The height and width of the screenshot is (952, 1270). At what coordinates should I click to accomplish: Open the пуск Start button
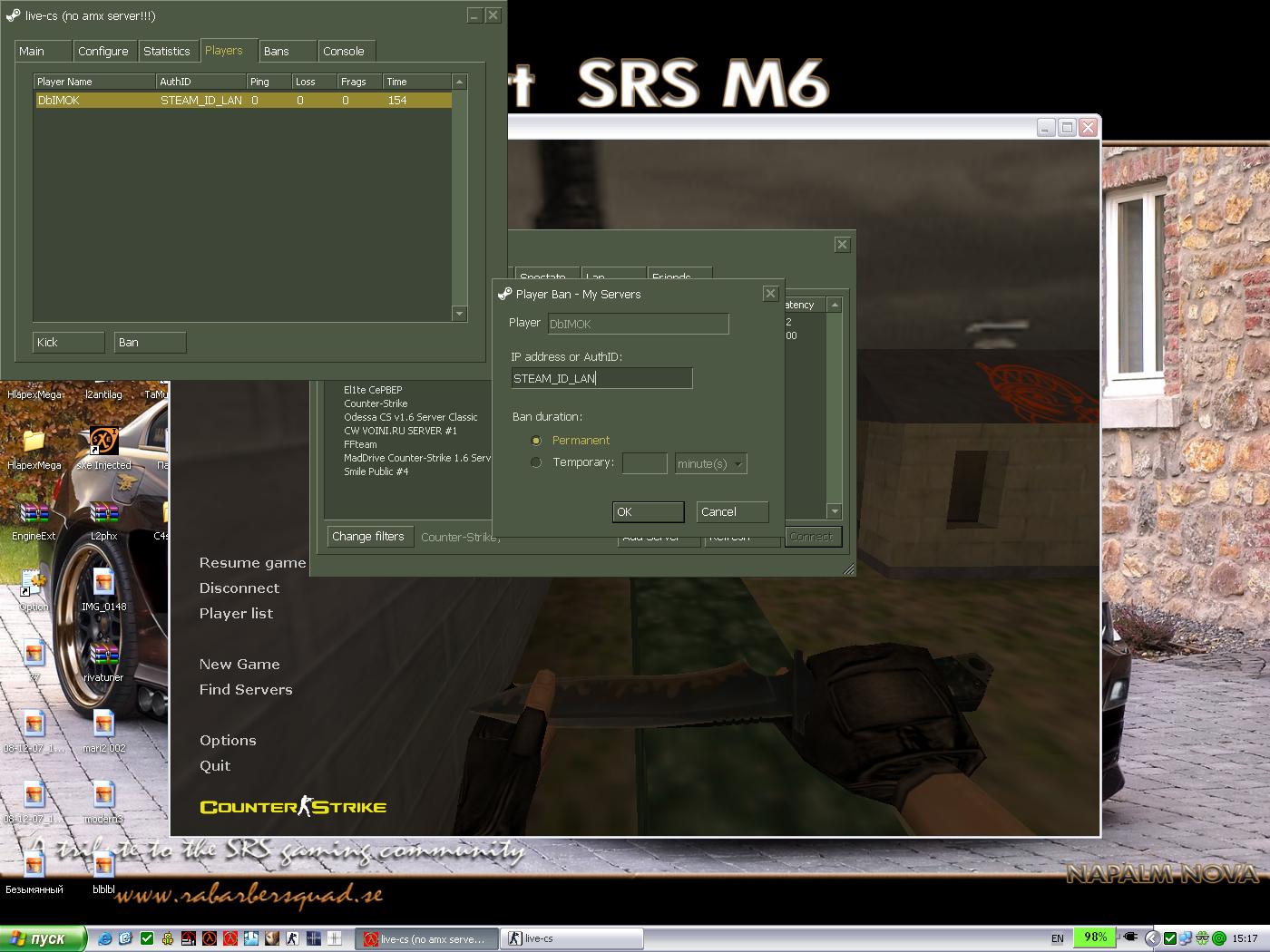43,938
